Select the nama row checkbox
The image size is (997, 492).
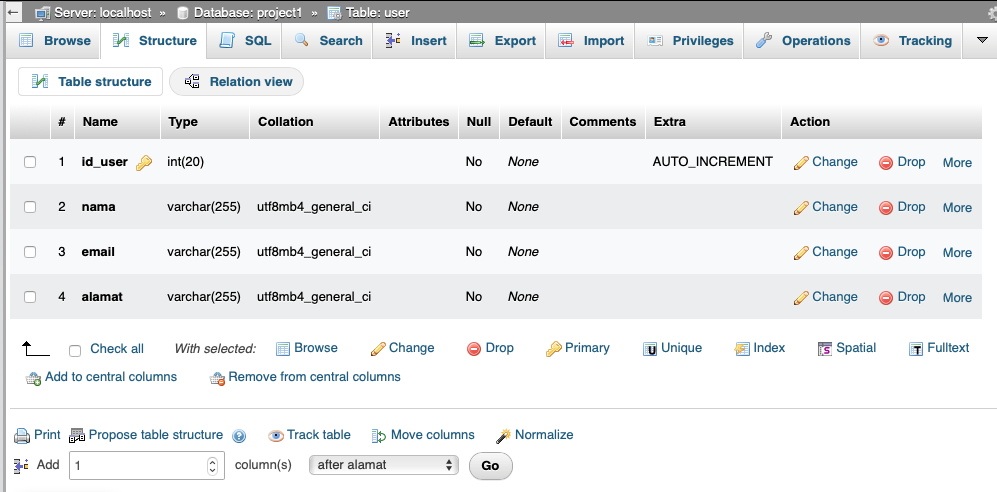click(30, 207)
